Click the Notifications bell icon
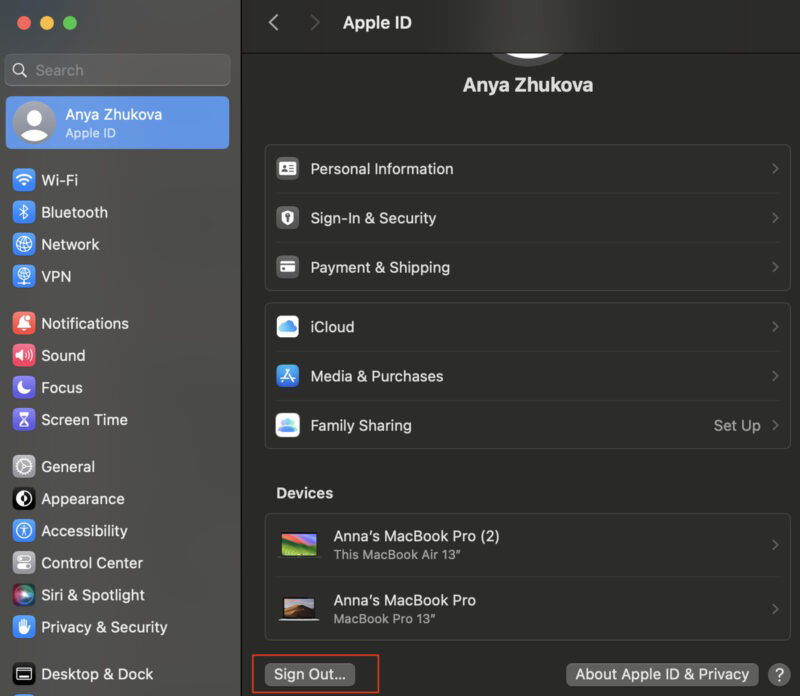 24,323
